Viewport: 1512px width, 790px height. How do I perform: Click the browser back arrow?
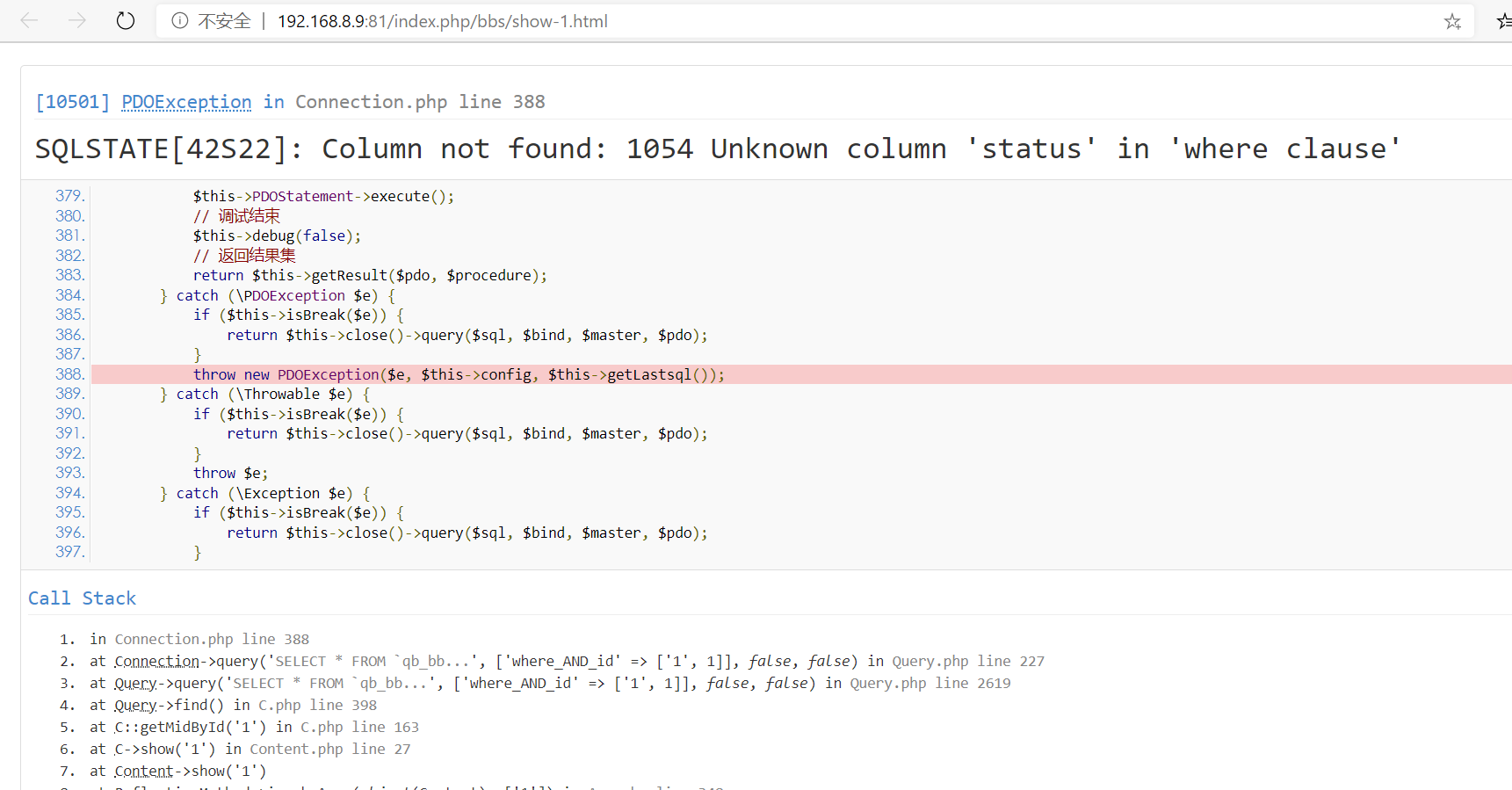29,21
